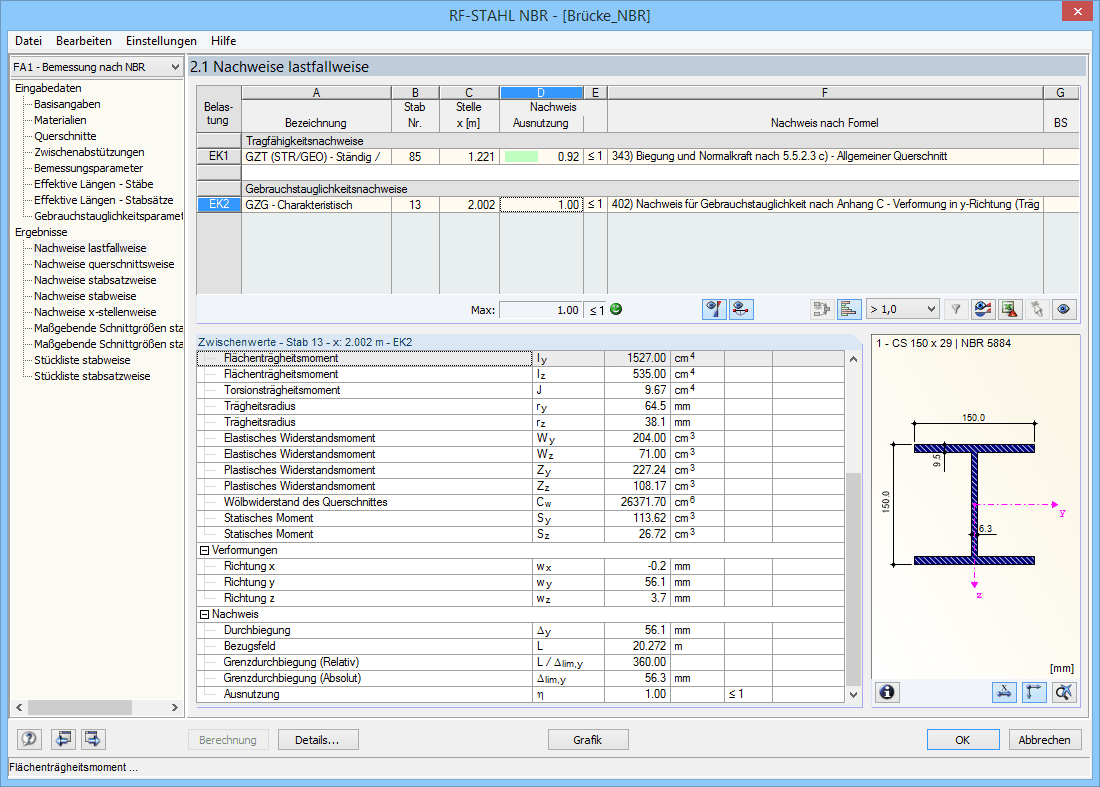Toggle serviceability results icon with deflection beam
The image size is (1100, 787).
coord(741,309)
